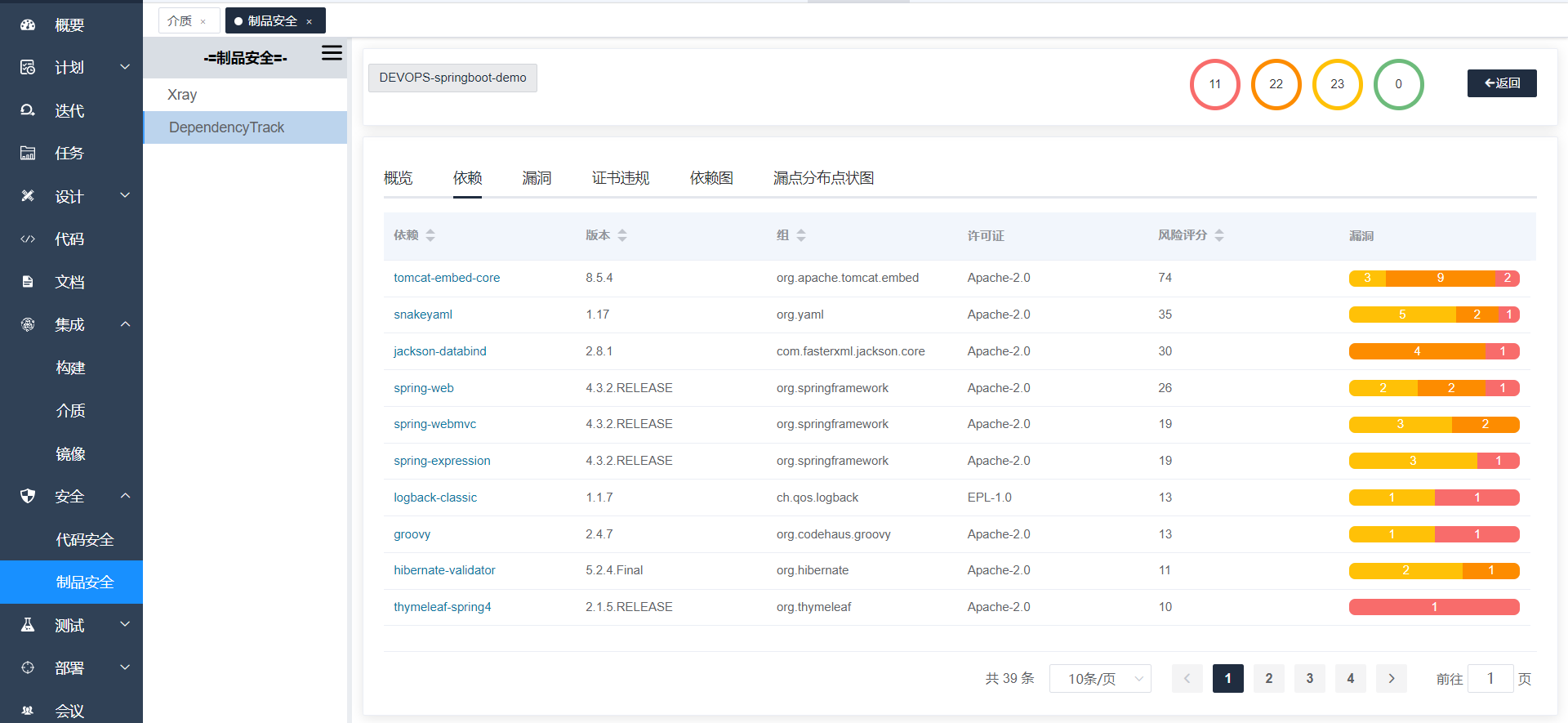Click the red circle showing 11 vulnerabilities
The height and width of the screenshot is (723, 1568).
[x=1214, y=84]
